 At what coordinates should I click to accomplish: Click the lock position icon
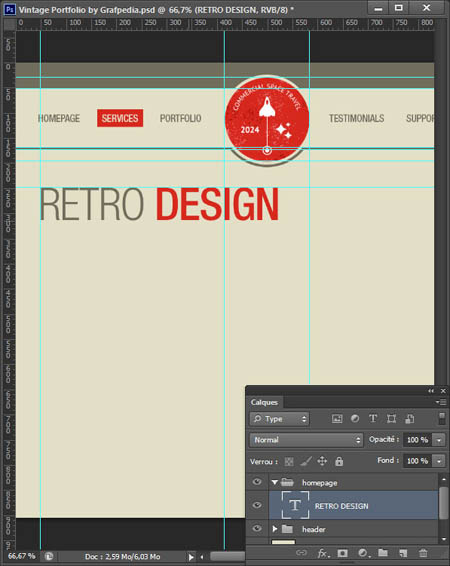pyautogui.click(x=322, y=461)
